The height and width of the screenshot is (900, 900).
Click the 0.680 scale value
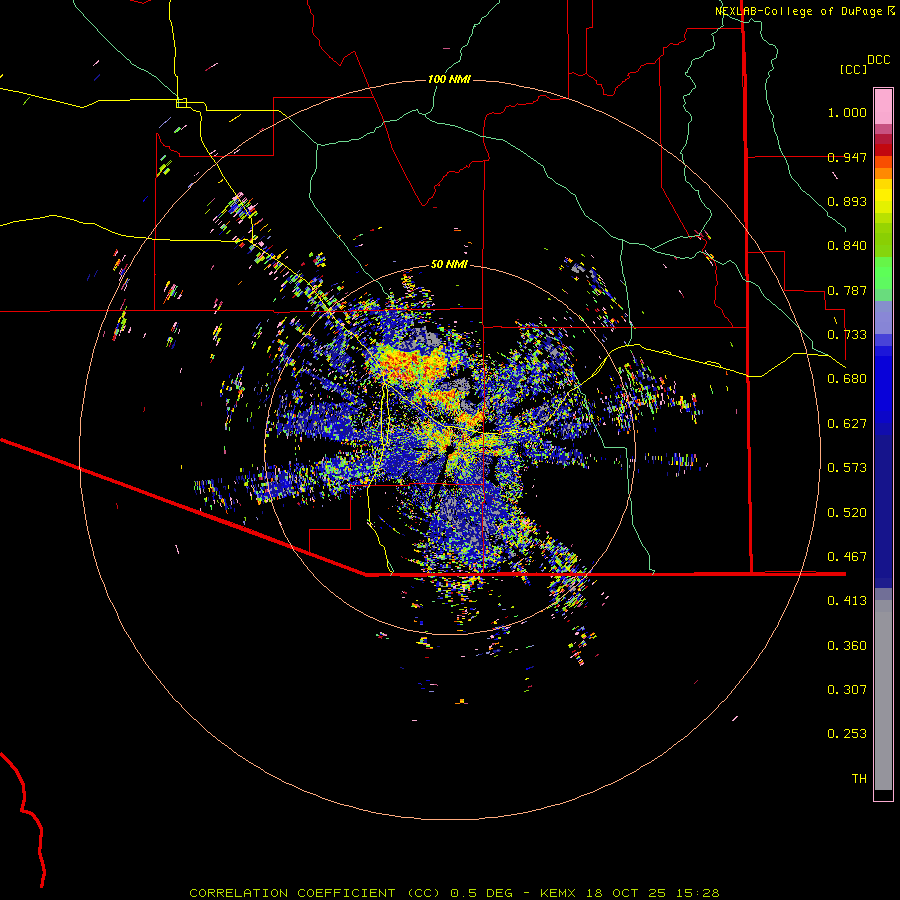click(847, 379)
